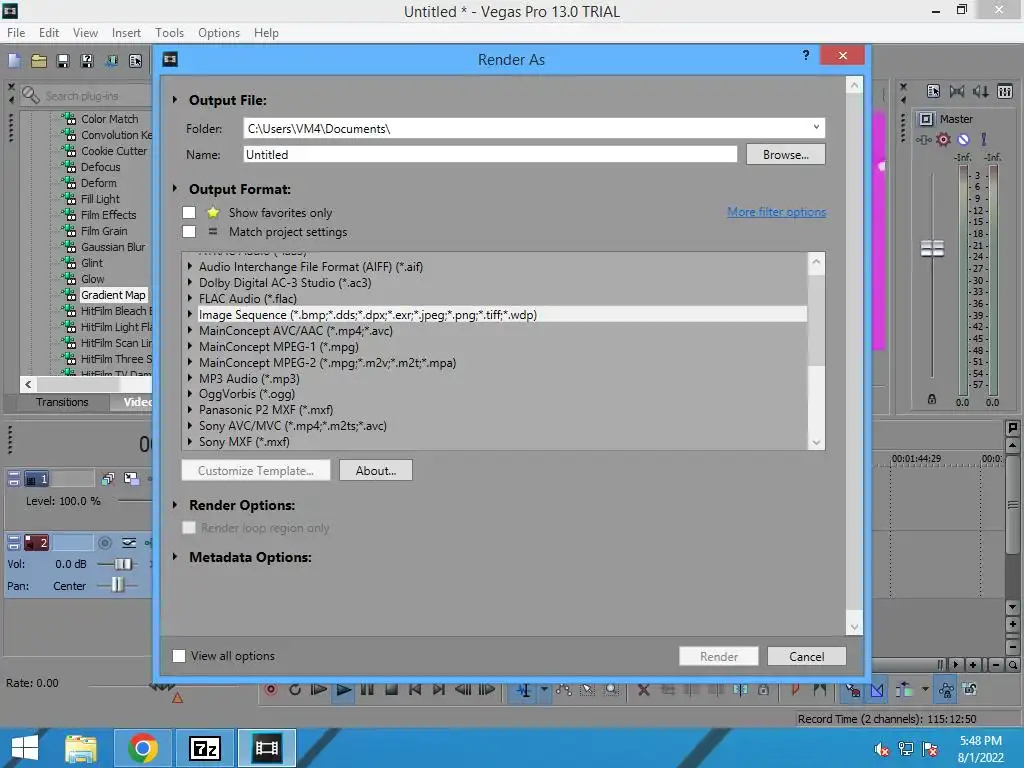Toggle the Master mute icon
Screen dimensions: 1024x768
click(x=963, y=139)
